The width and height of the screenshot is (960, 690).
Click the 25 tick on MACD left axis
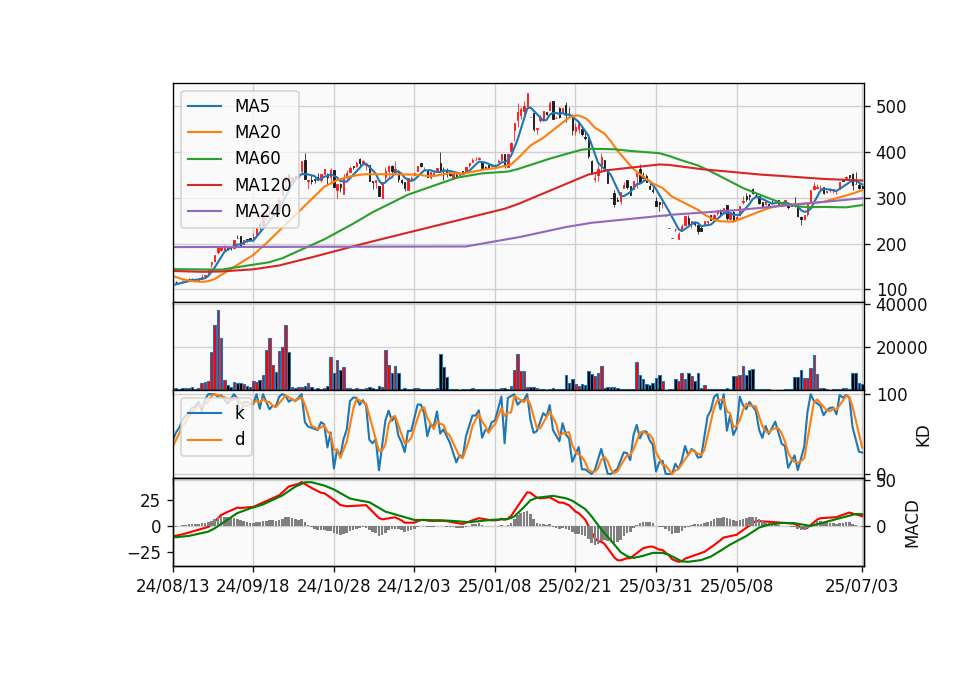[x=150, y=501]
